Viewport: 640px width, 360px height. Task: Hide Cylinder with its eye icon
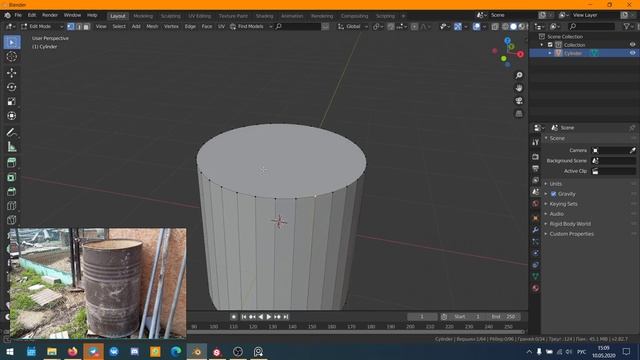tap(632, 53)
